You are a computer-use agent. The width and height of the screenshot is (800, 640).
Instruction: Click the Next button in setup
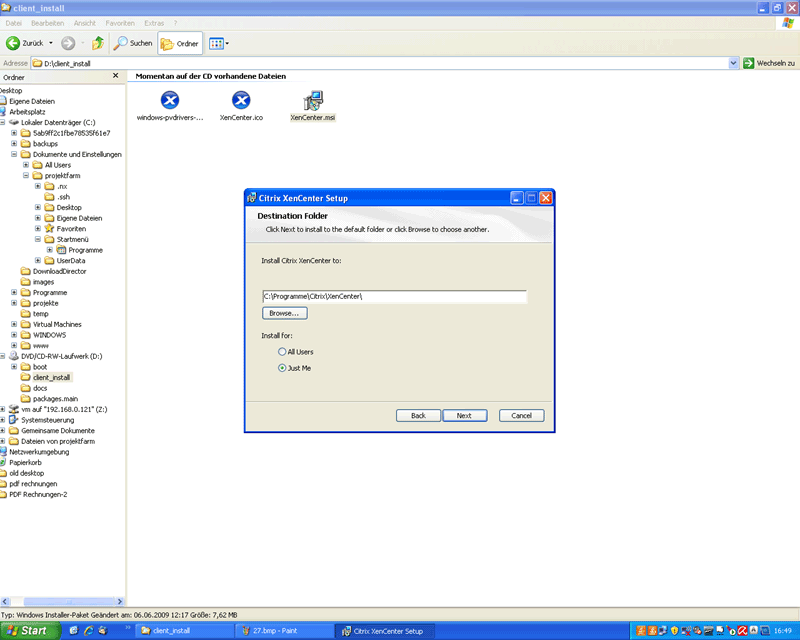(x=464, y=415)
